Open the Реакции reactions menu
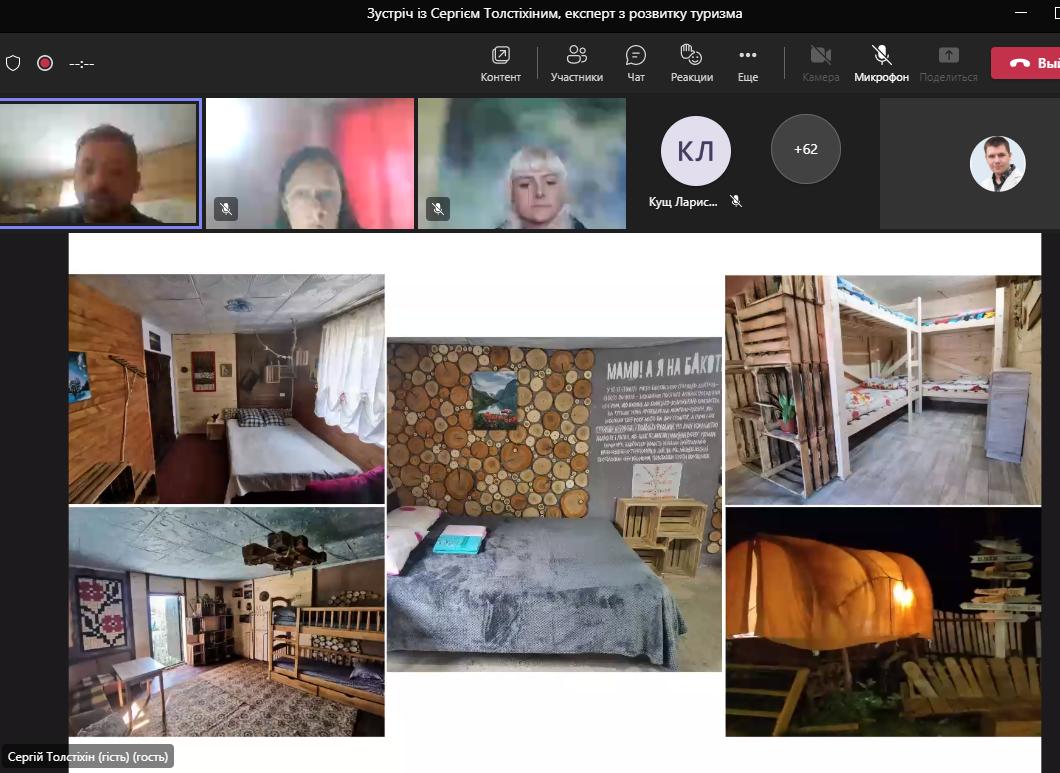The height and width of the screenshot is (773, 1060). (691, 63)
